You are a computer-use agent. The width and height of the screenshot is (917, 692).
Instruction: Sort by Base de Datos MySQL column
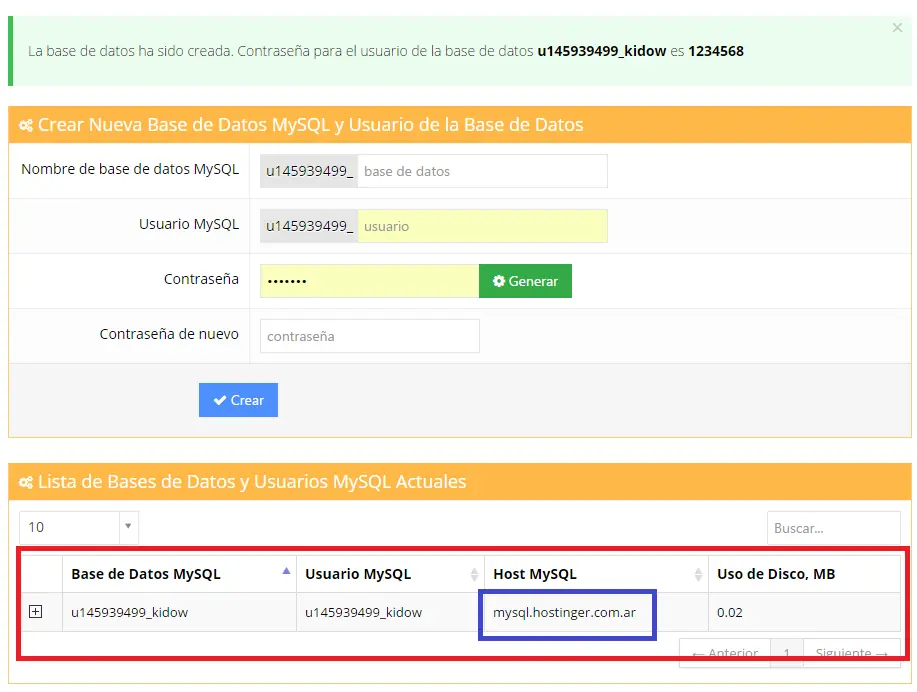tap(179, 574)
